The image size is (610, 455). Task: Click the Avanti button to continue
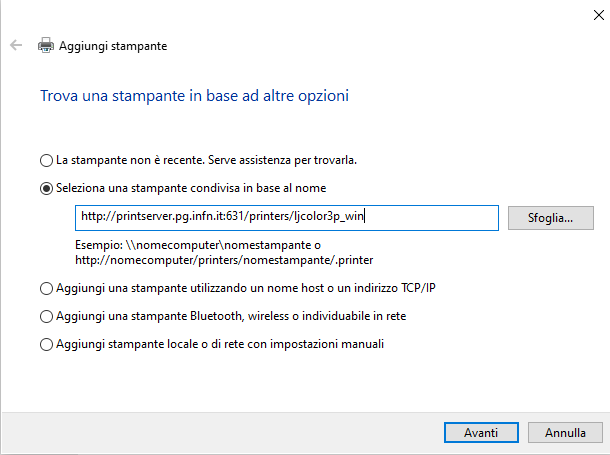pos(481,432)
